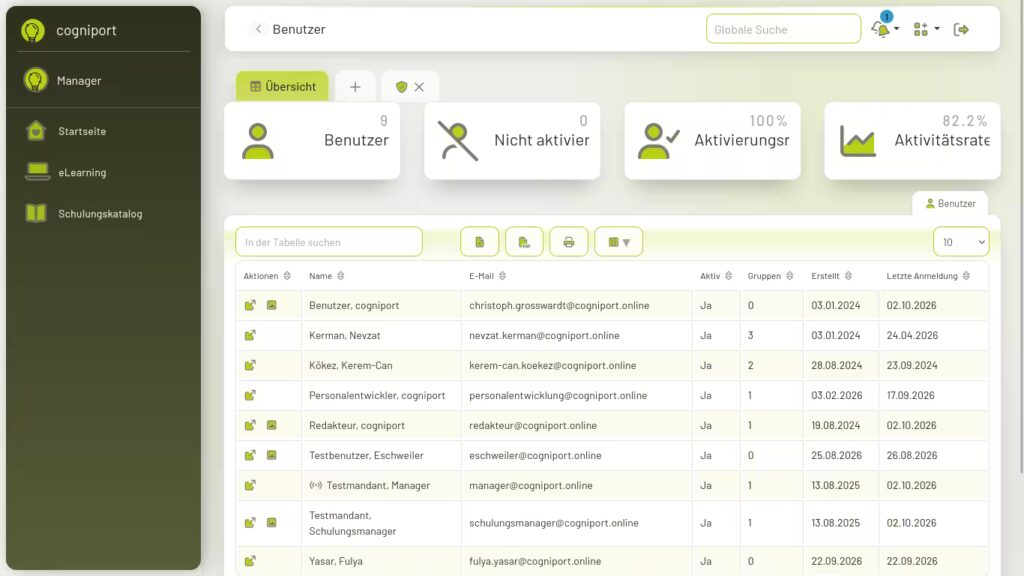Click the table search input

[328, 242]
